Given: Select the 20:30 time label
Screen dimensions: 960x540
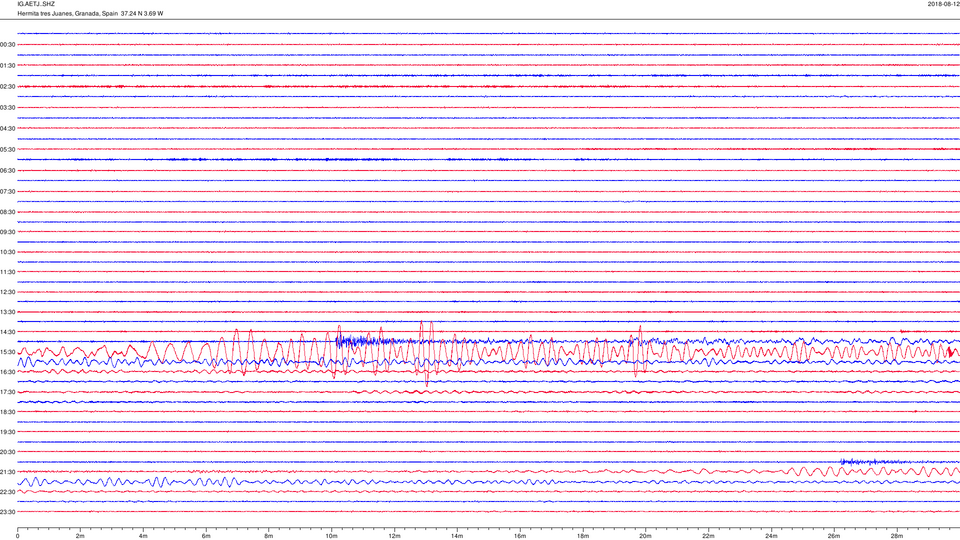Looking at the screenshot, I should point(7,452).
